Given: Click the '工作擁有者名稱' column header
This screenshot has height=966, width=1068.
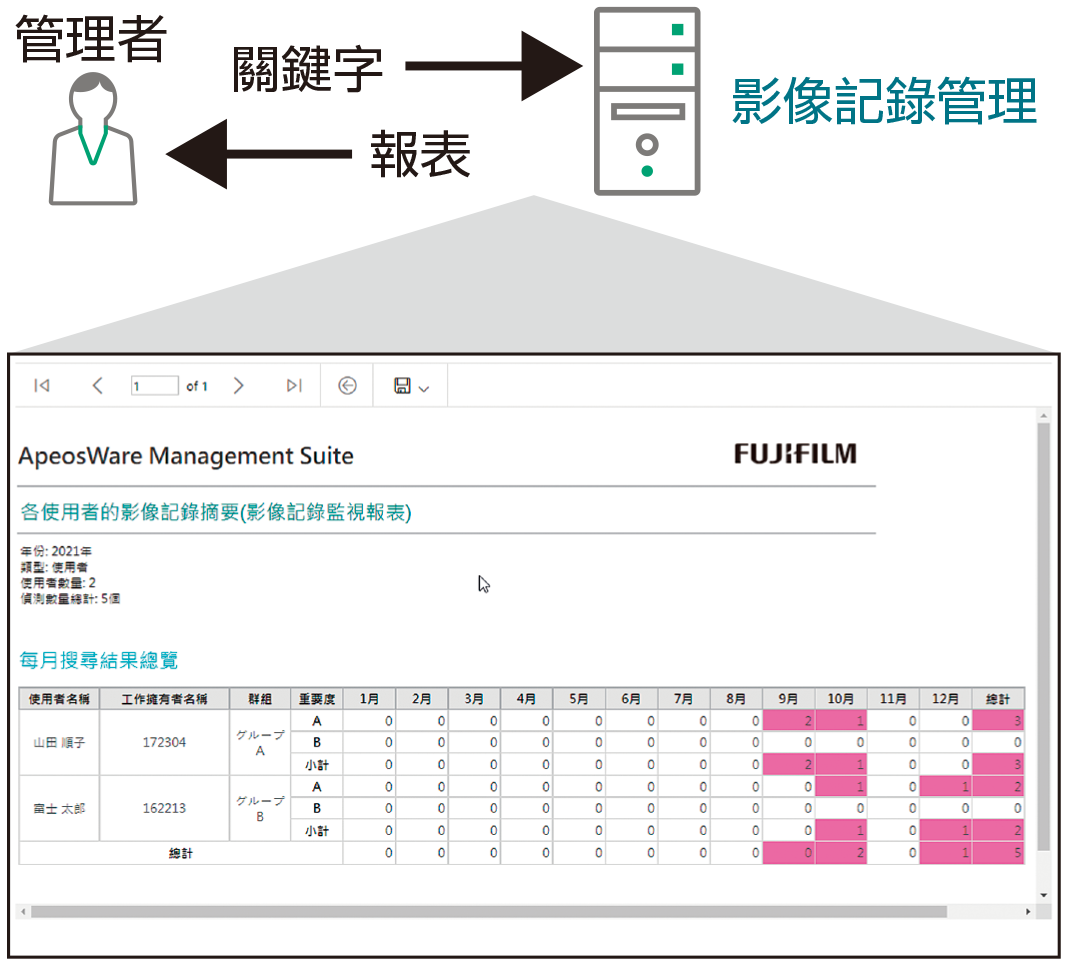Looking at the screenshot, I should (x=164, y=699).
